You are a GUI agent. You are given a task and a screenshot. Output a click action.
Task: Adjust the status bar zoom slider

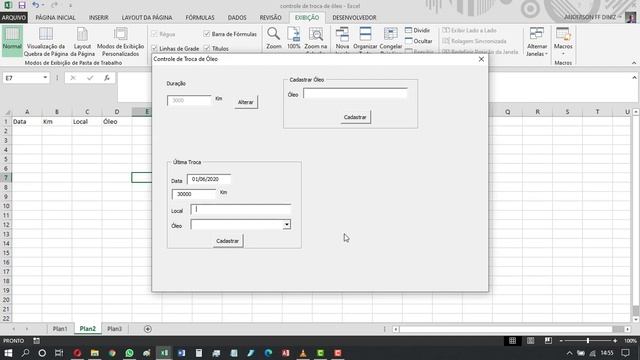tap(588, 340)
